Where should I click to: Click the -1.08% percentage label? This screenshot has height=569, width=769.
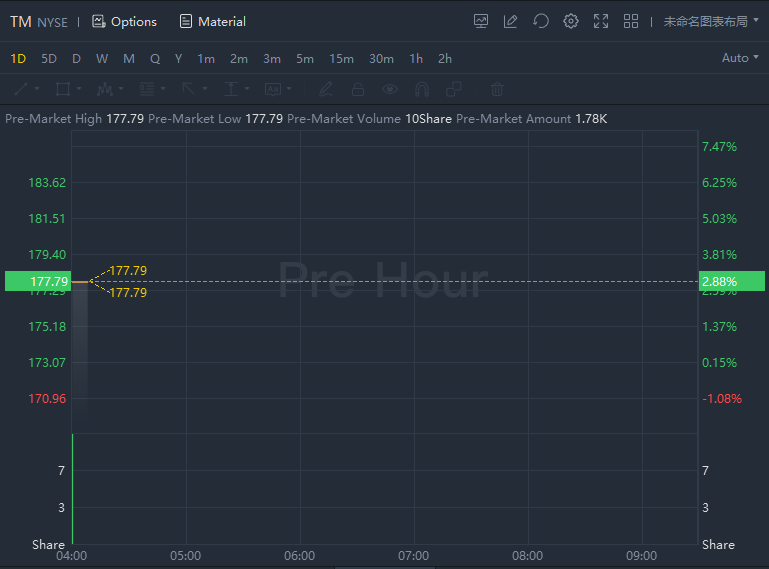click(722, 398)
